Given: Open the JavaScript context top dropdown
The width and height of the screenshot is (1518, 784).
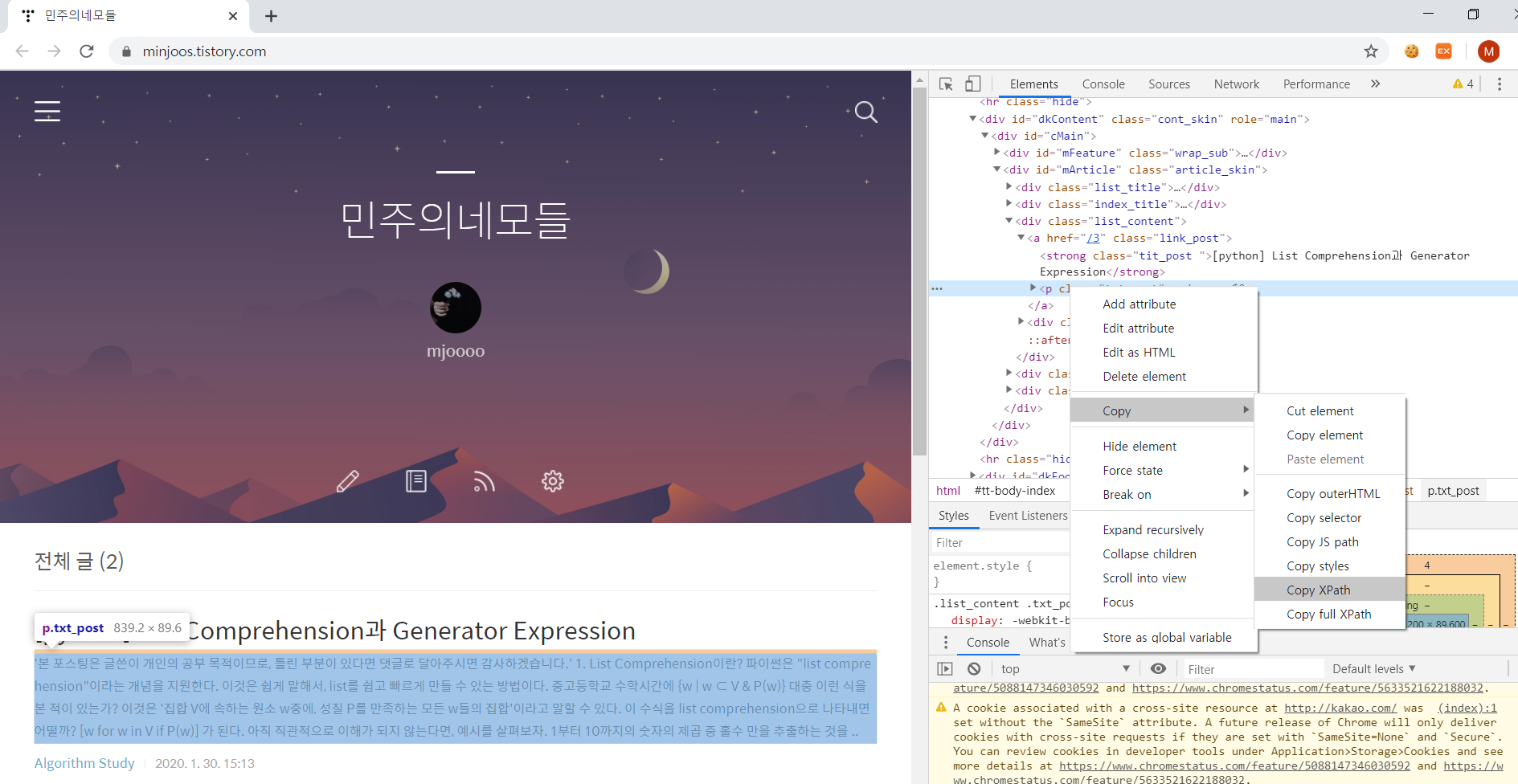Looking at the screenshot, I should (x=1066, y=669).
